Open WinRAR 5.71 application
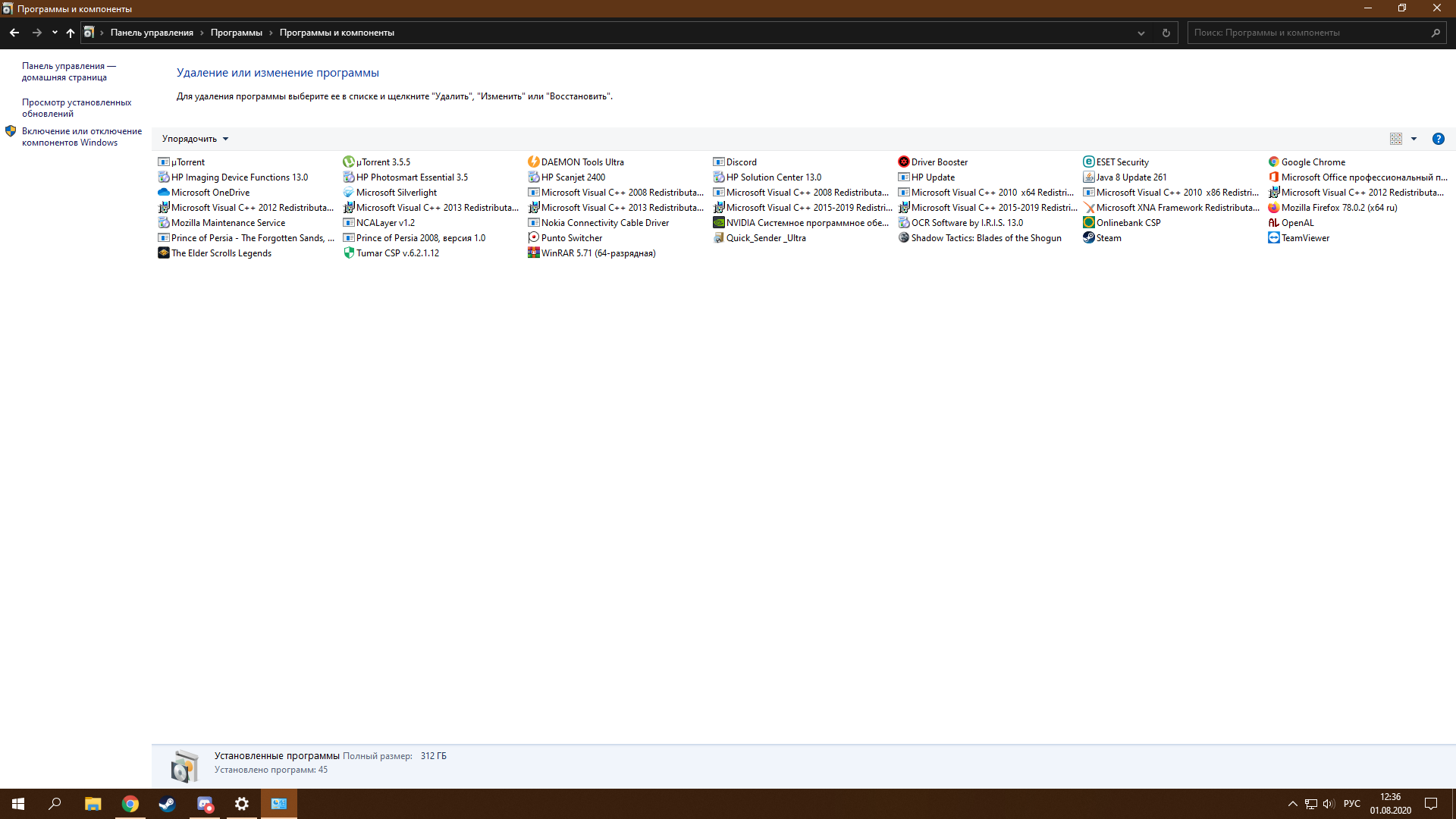 click(598, 253)
